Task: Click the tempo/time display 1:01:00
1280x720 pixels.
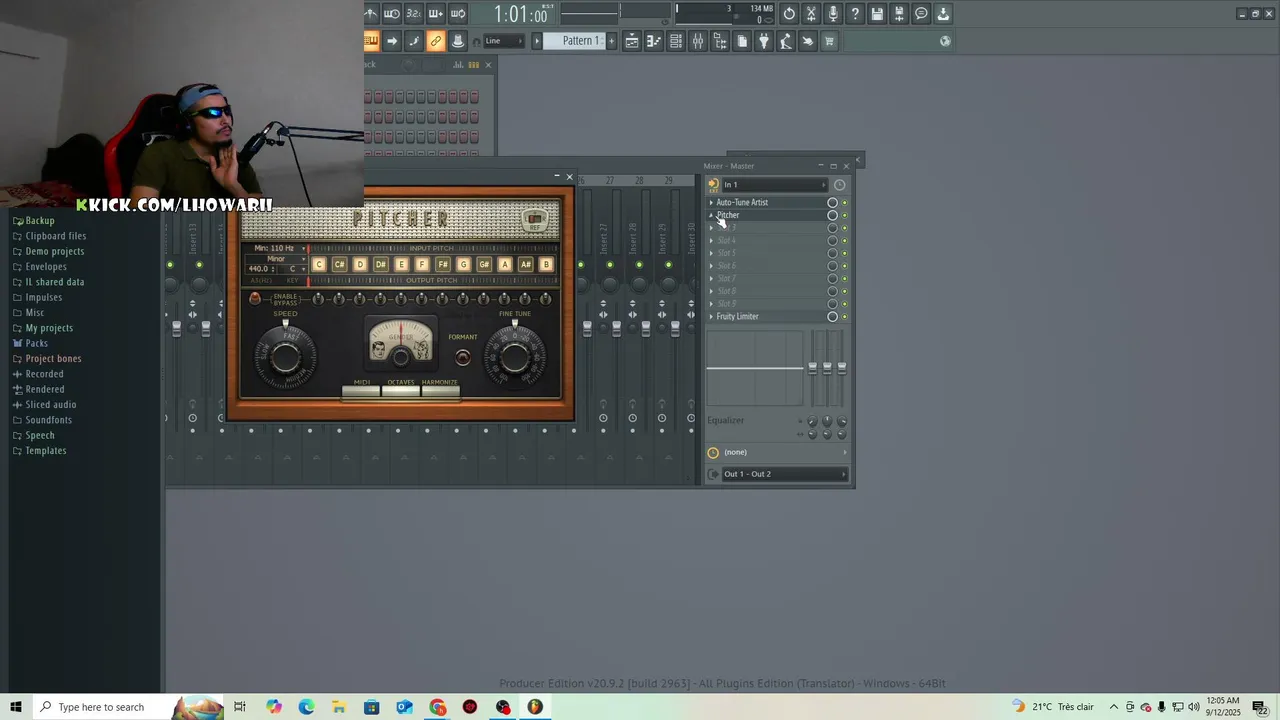Action: tap(521, 14)
